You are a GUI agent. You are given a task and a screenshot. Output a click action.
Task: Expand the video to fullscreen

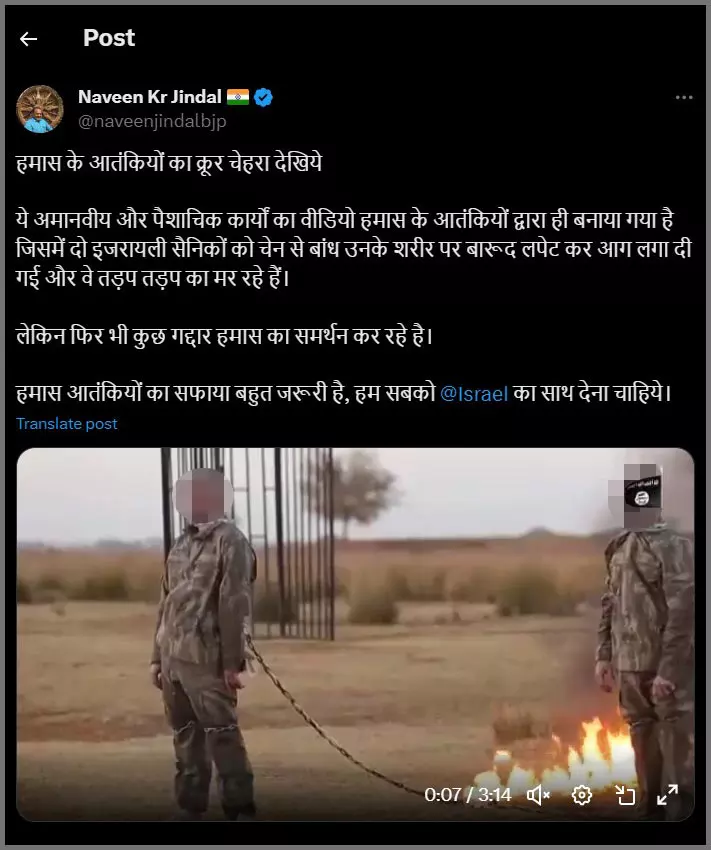(x=668, y=795)
